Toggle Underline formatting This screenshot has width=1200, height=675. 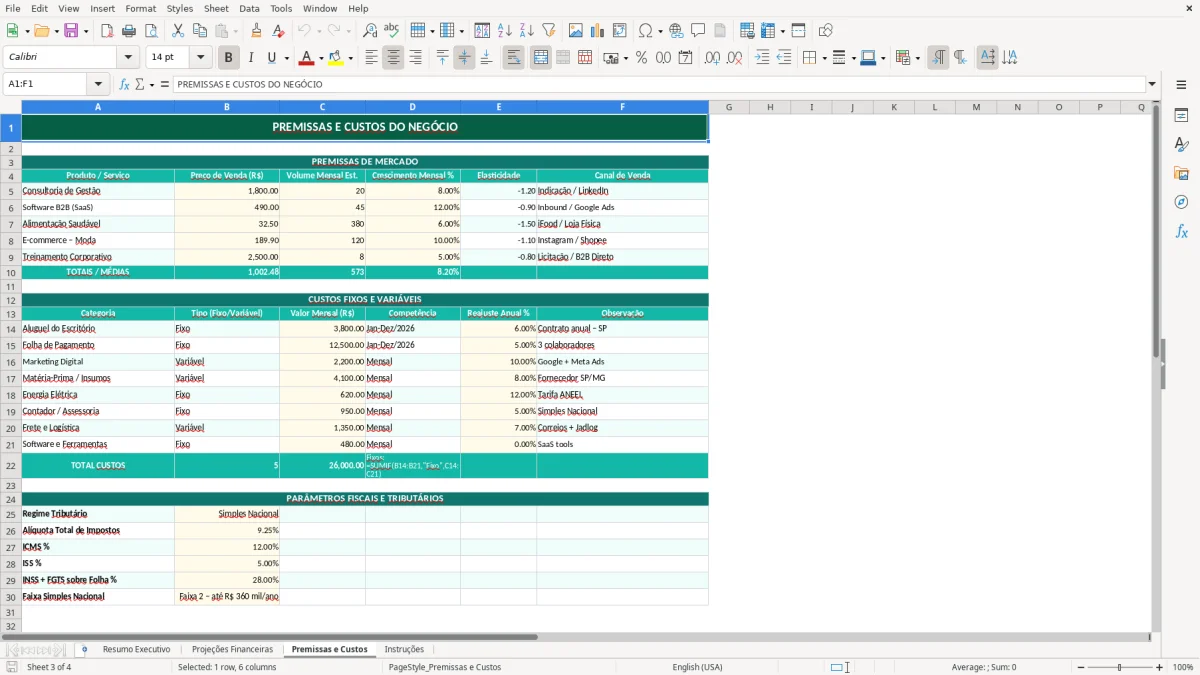272,58
